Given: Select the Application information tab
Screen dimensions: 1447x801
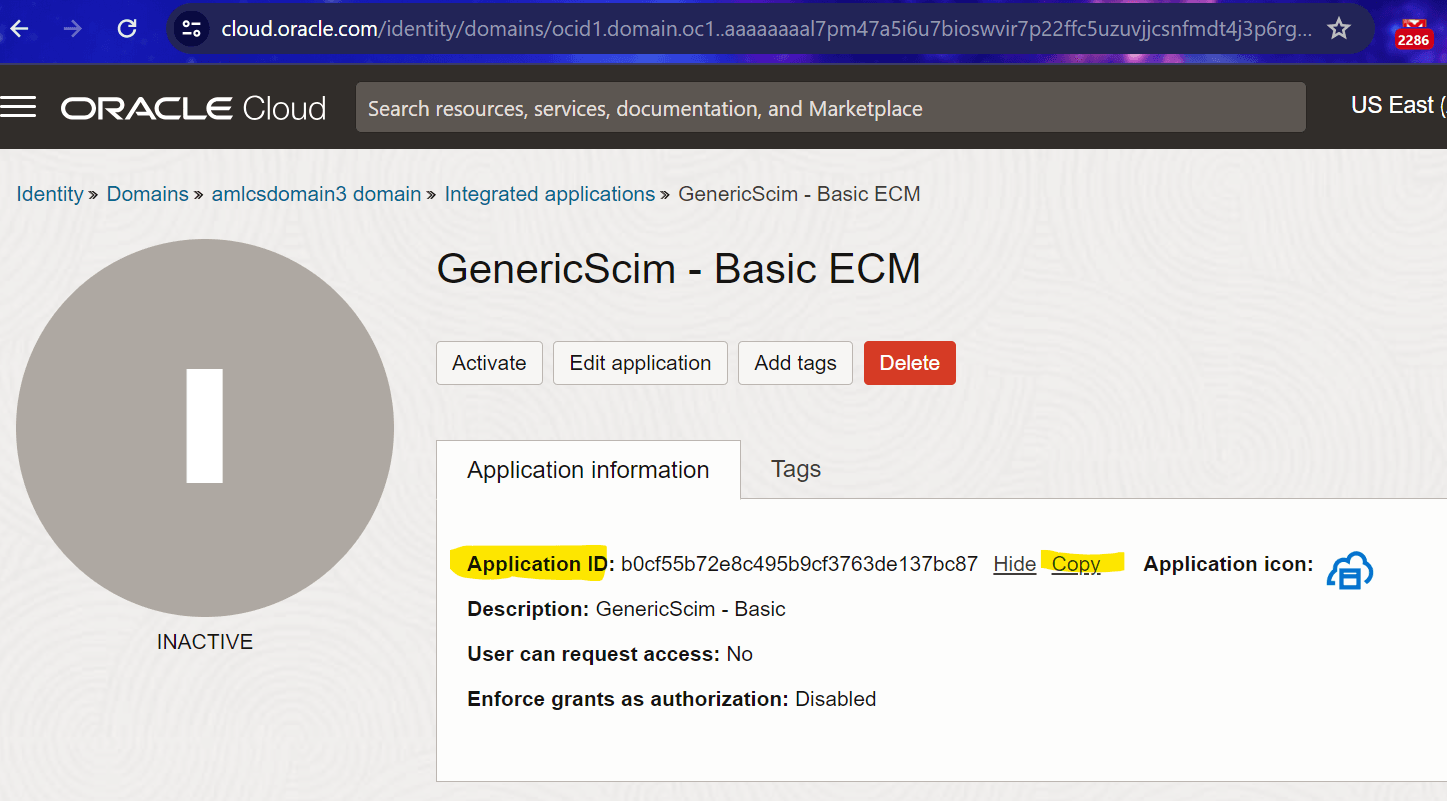Looking at the screenshot, I should (x=588, y=470).
